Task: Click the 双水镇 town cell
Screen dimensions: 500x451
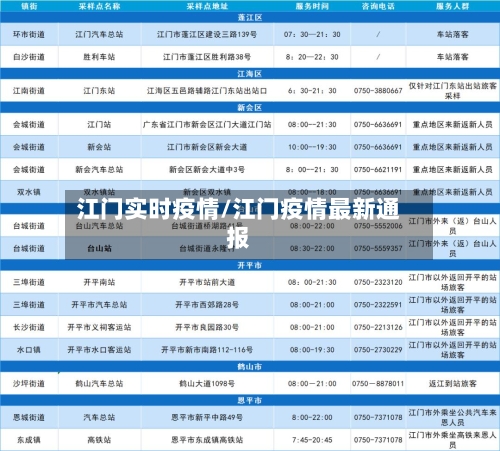Action: (29, 192)
